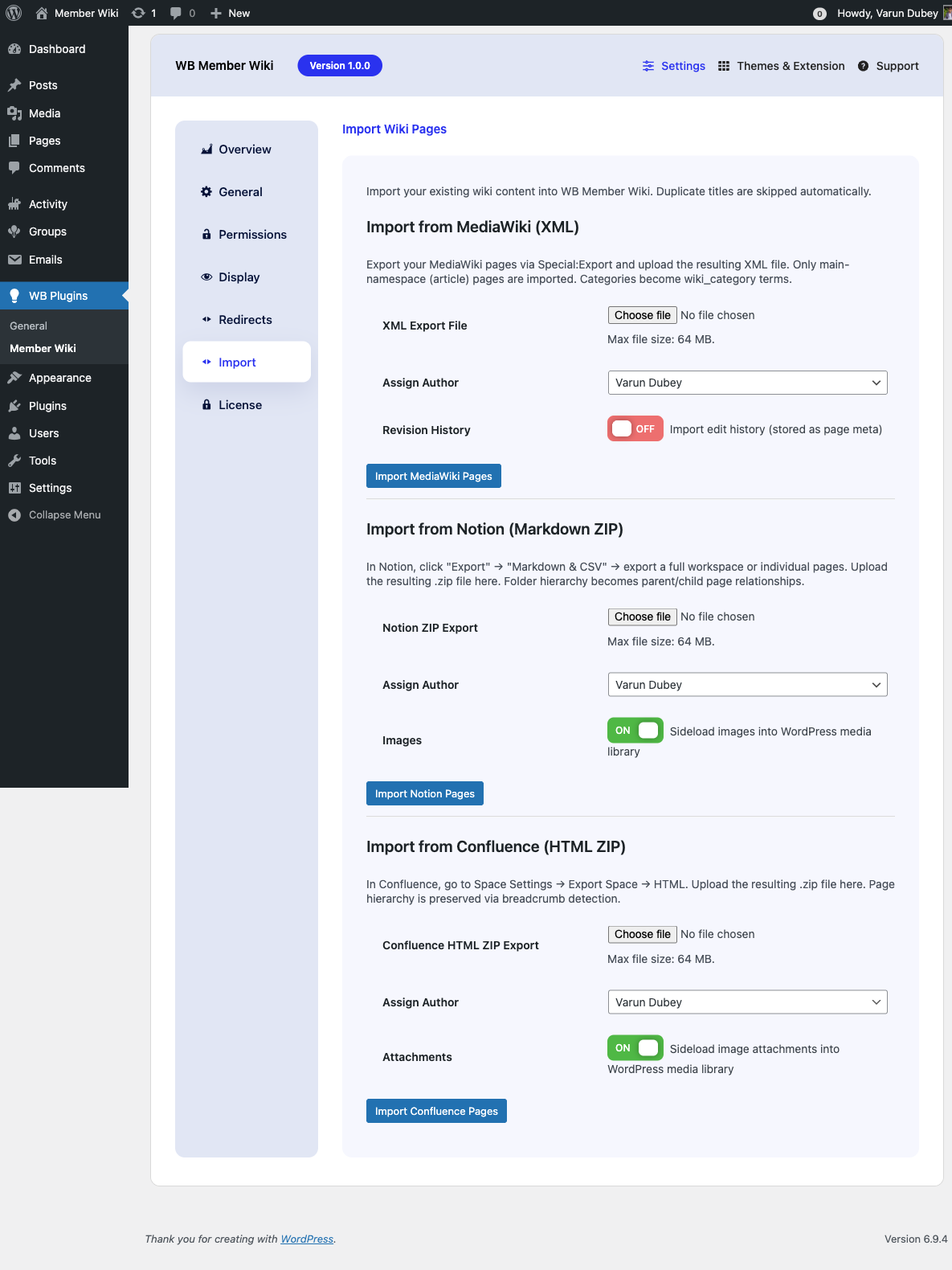Open Themes & Extension grid icon

click(724, 66)
